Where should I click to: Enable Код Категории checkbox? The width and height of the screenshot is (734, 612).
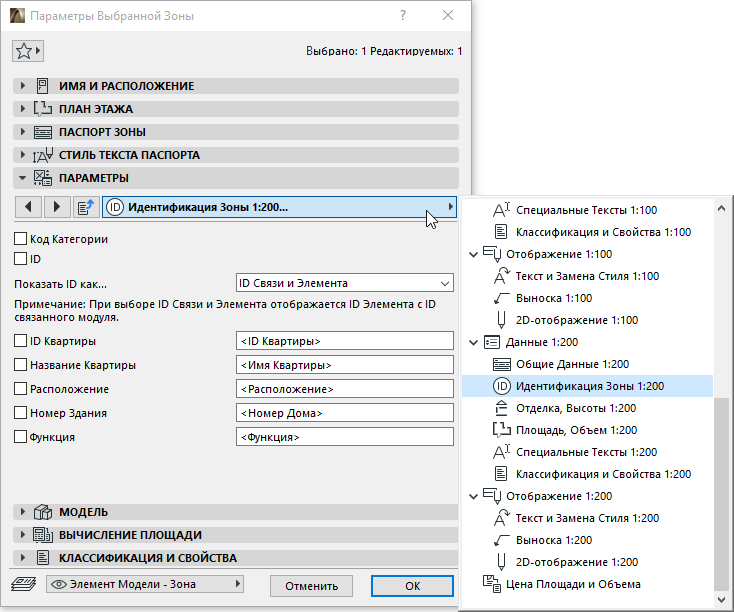click(21, 239)
